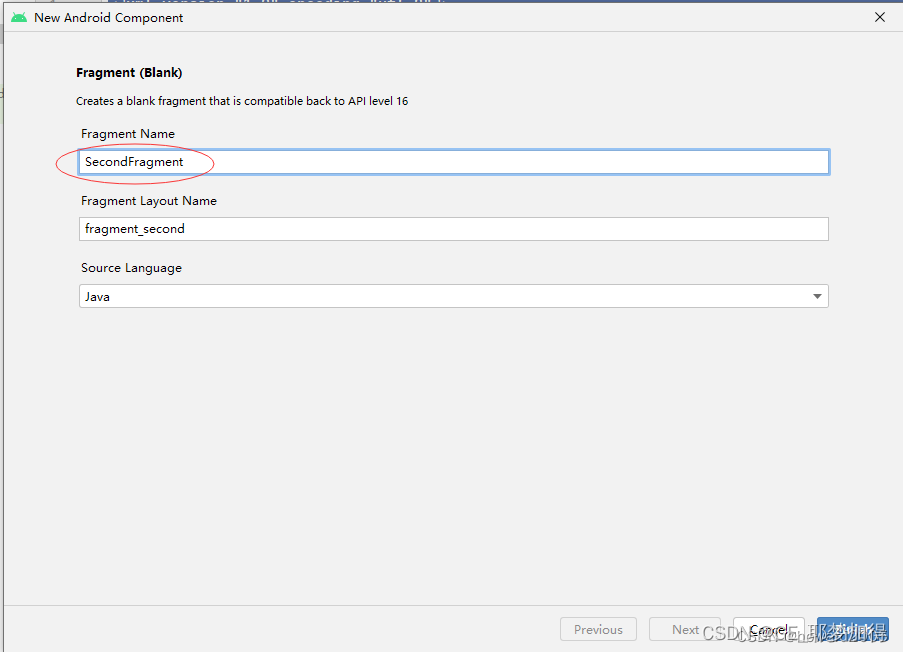903x652 pixels.
Task: Click the "Fragment Name" label
Action: (128, 134)
